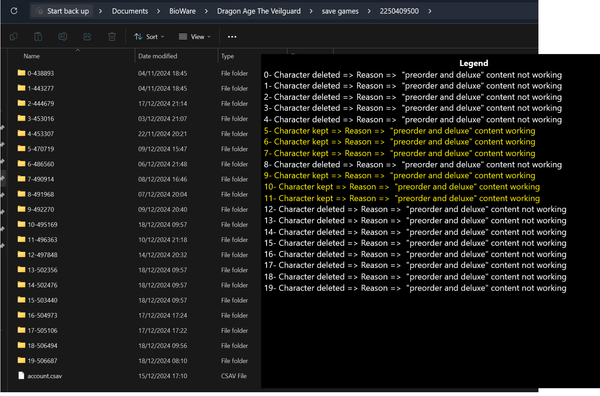Sort by Date modified column header
The width and height of the screenshot is (600, 396).
pyautogui.click(x=158, y=56)
